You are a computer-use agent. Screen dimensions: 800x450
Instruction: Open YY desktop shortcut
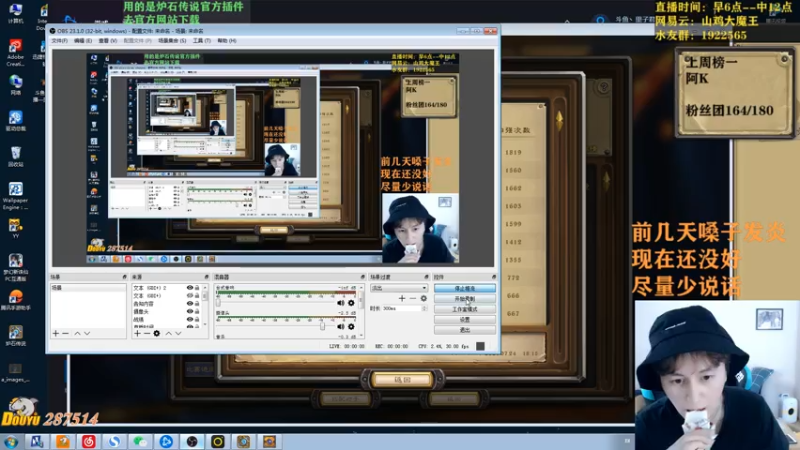[x=15, y=229]
